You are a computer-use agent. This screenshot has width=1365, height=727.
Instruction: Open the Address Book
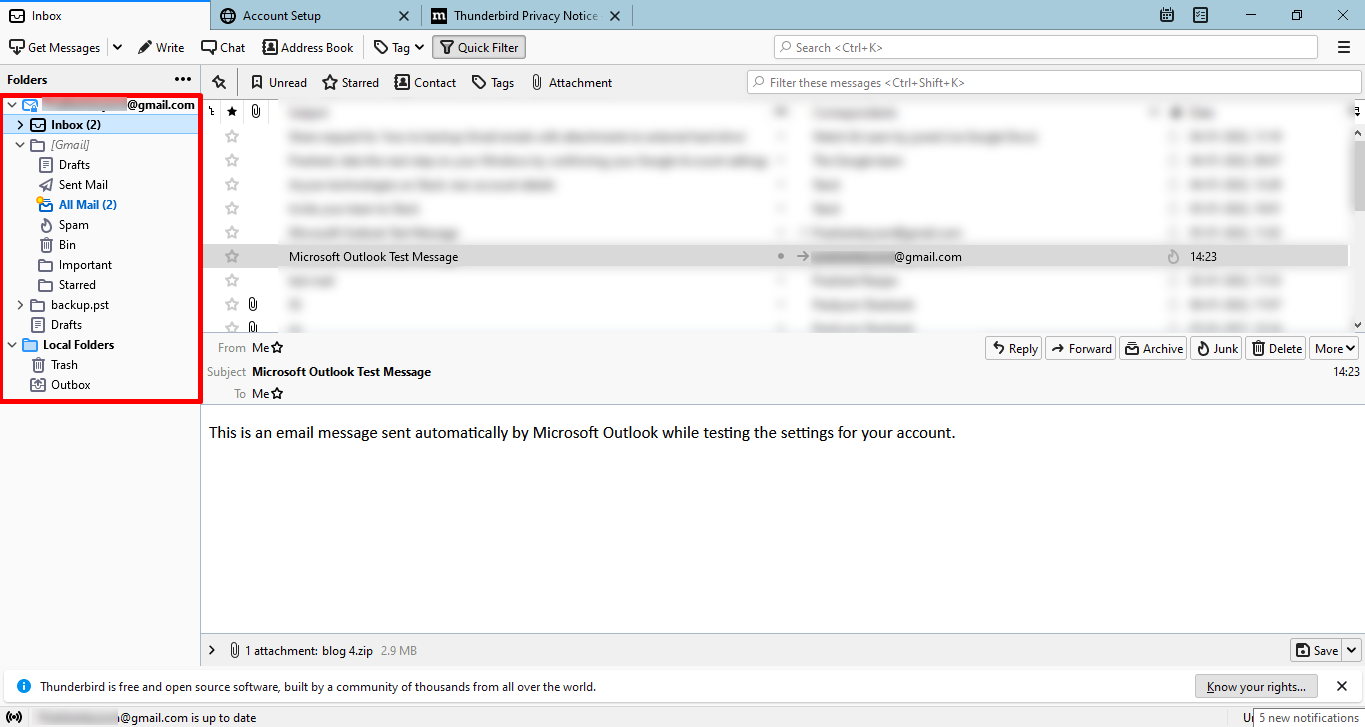coord(308,47)
